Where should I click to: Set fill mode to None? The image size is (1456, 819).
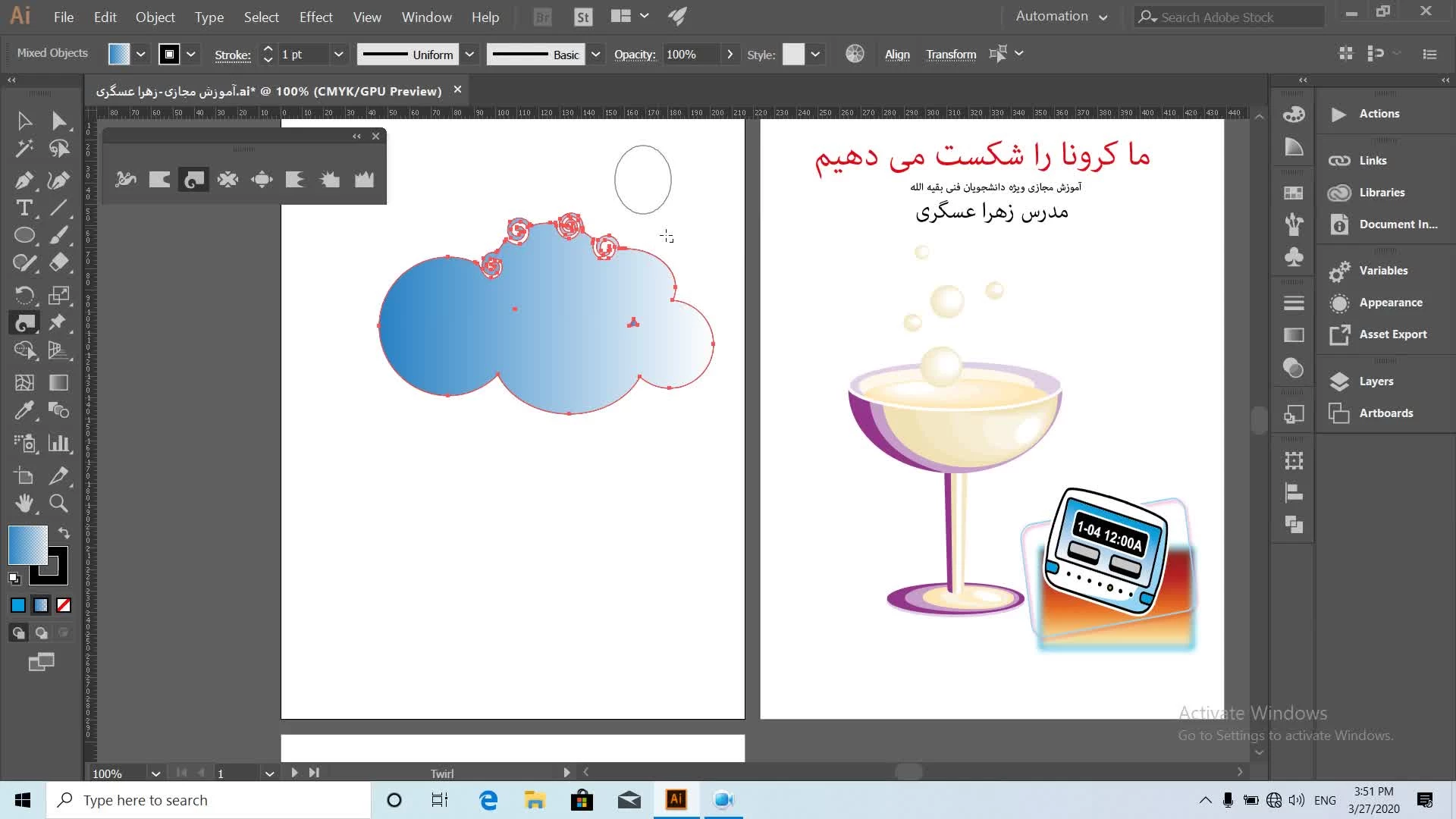[64, 605]
